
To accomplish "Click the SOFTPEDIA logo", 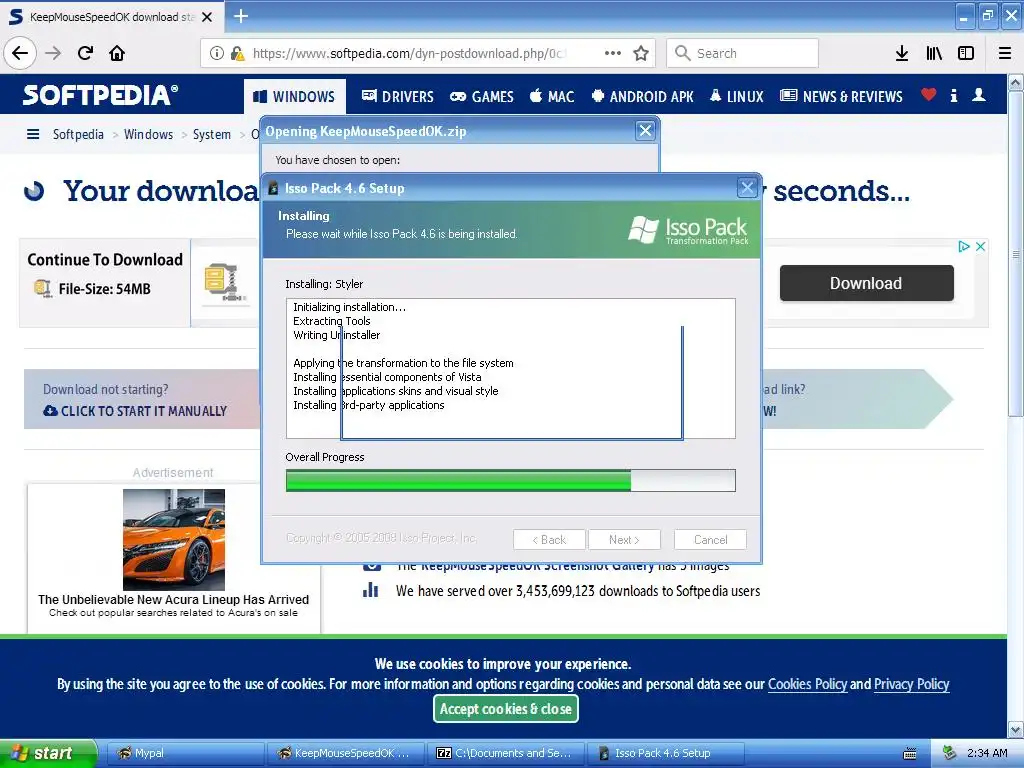I will pyautogui.click(x=100, y=95).
